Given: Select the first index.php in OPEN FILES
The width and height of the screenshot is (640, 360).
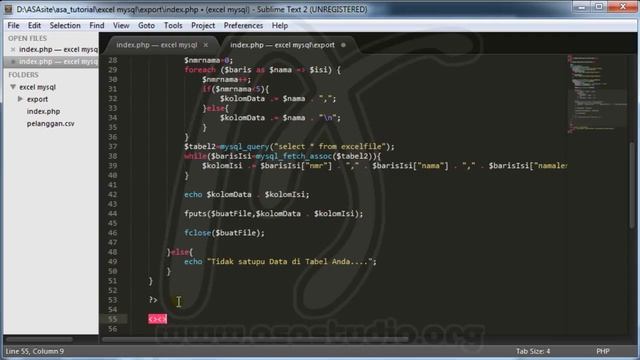Looking at the screenshot, I should [58, 49].
